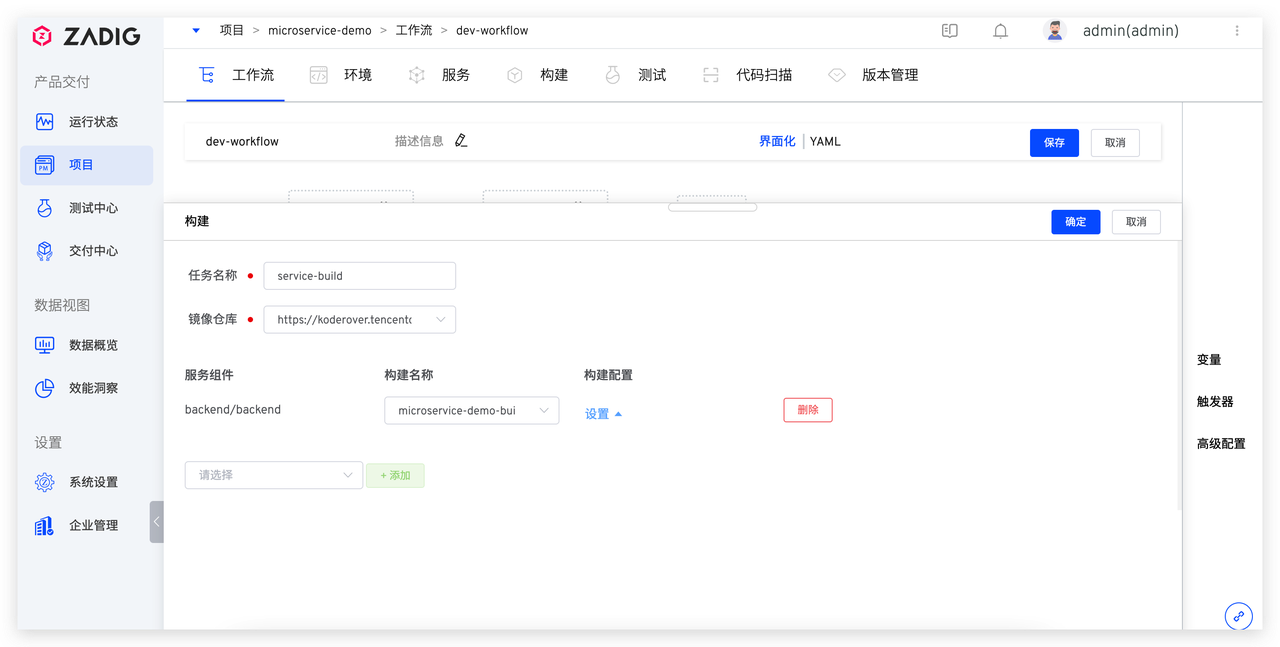Click the 任务名称 input field
The image size is (1280, 647).
pos(360,276)
